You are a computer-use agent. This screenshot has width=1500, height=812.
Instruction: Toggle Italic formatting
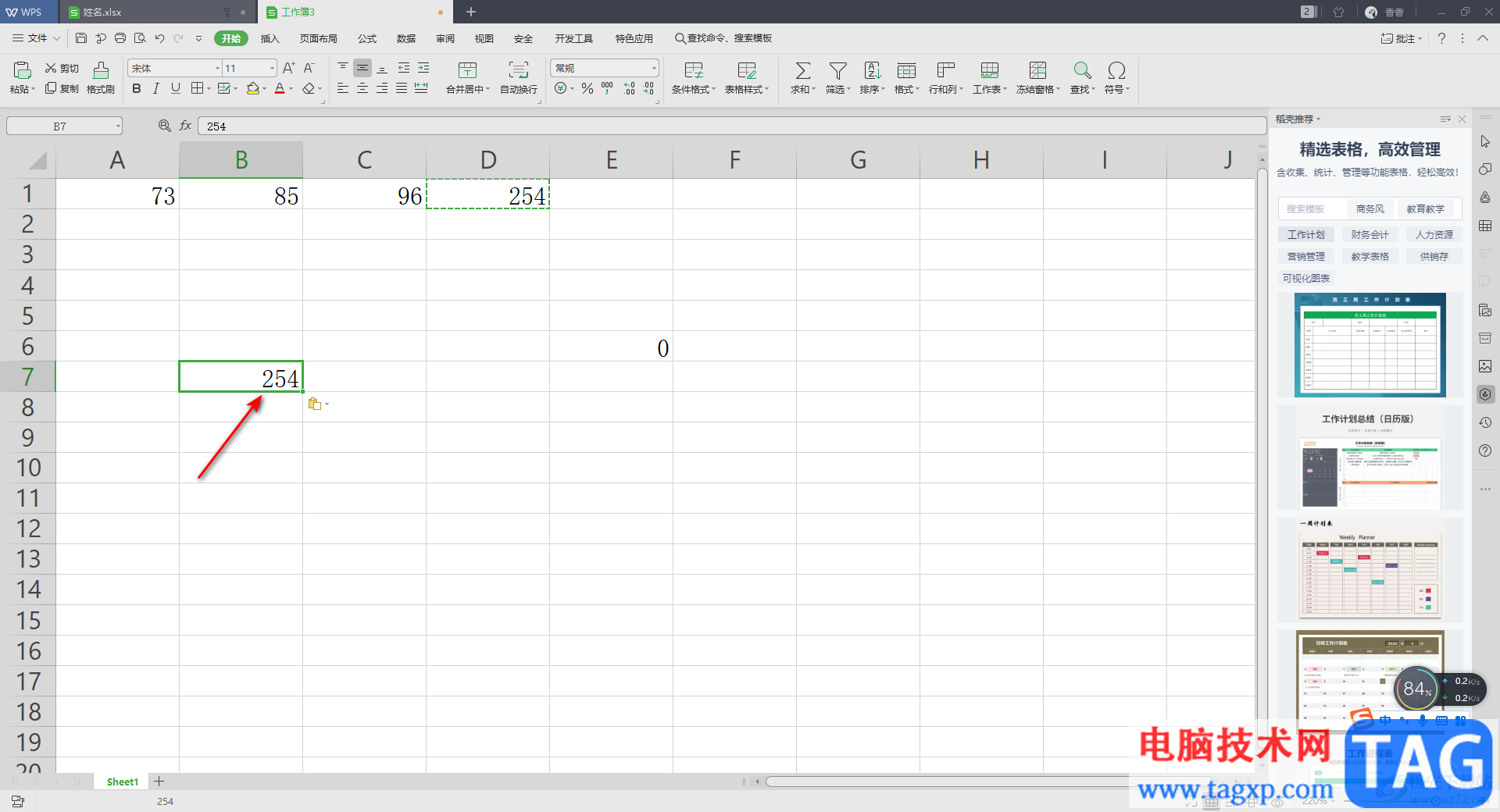pyautogui.click(x=156, y=89)
